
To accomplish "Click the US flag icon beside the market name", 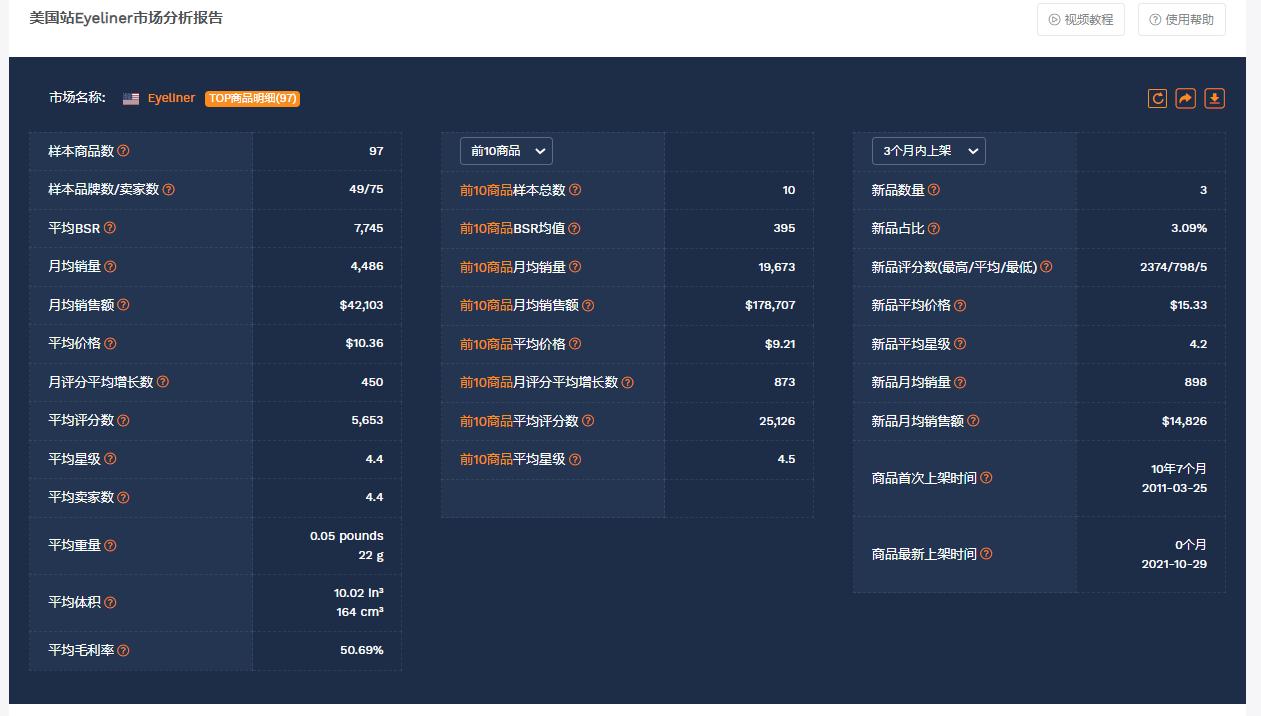I will pyautogui.click(x=130, y=98).
